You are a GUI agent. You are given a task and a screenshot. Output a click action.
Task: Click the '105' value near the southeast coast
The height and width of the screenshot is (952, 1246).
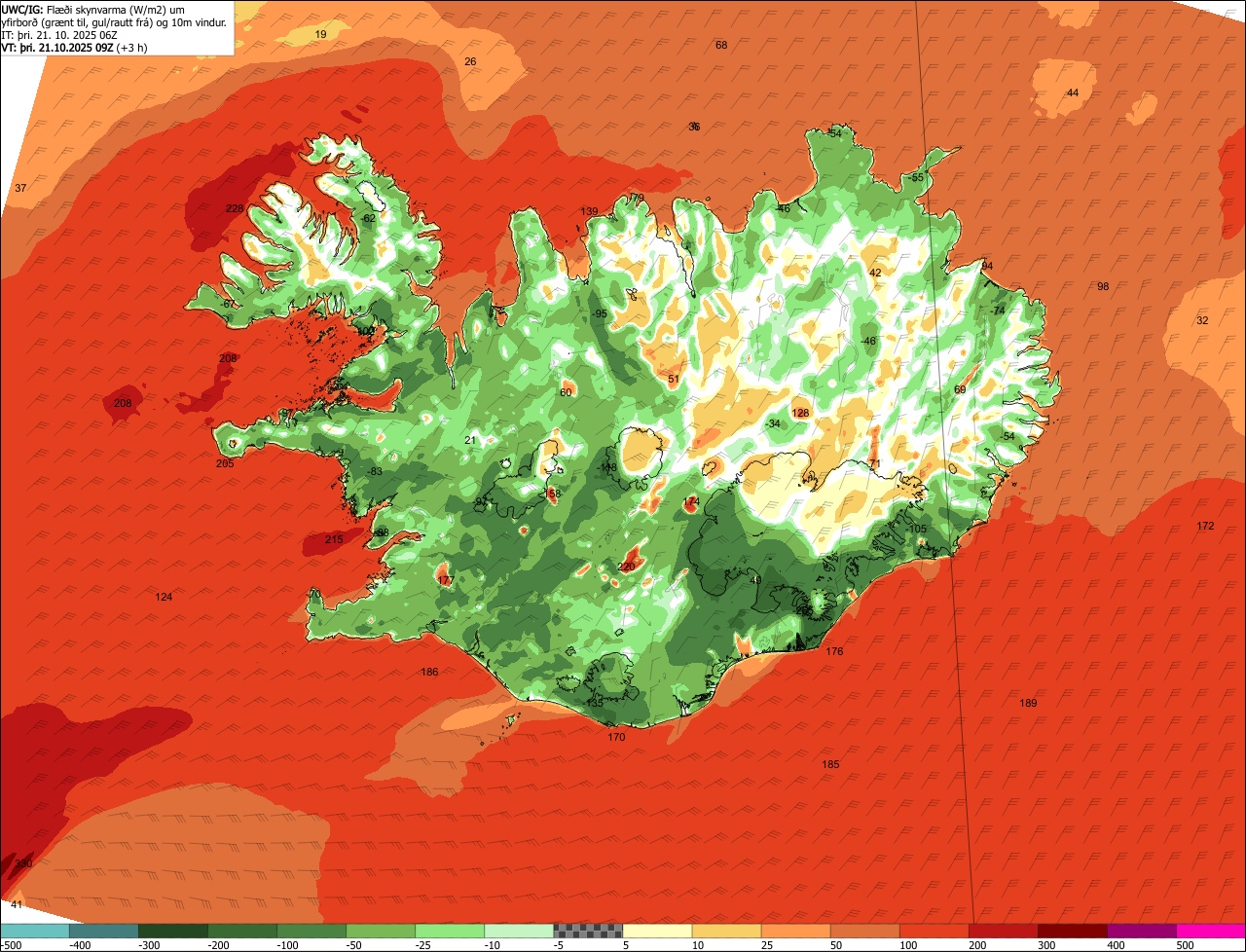point(918,530)
